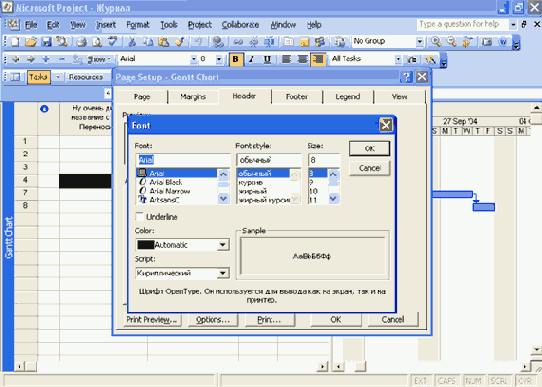This screenshot has height=387, width=542.
Task: Toggle Center alignment in formatting toolbar
Action: point(302,59)
